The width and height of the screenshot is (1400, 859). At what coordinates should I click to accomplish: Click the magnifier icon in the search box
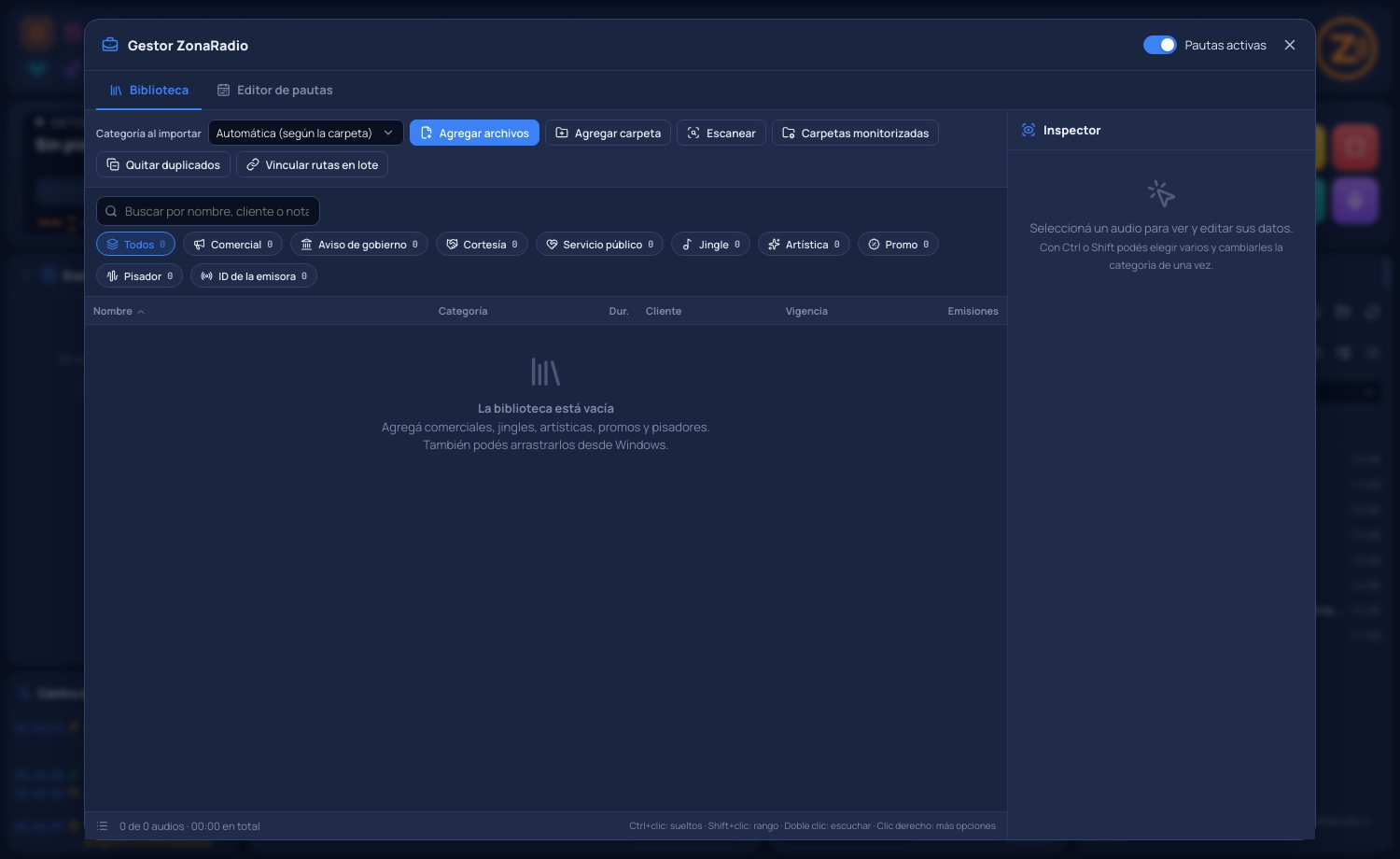[111, 211]
